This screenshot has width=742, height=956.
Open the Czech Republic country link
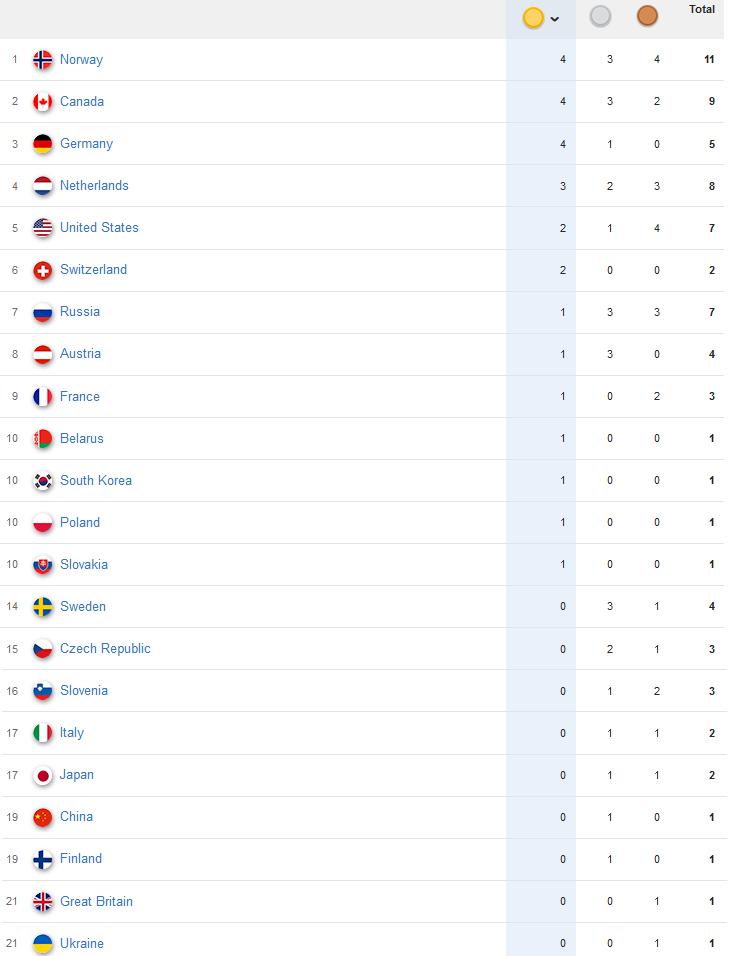[x=105, y=649]
